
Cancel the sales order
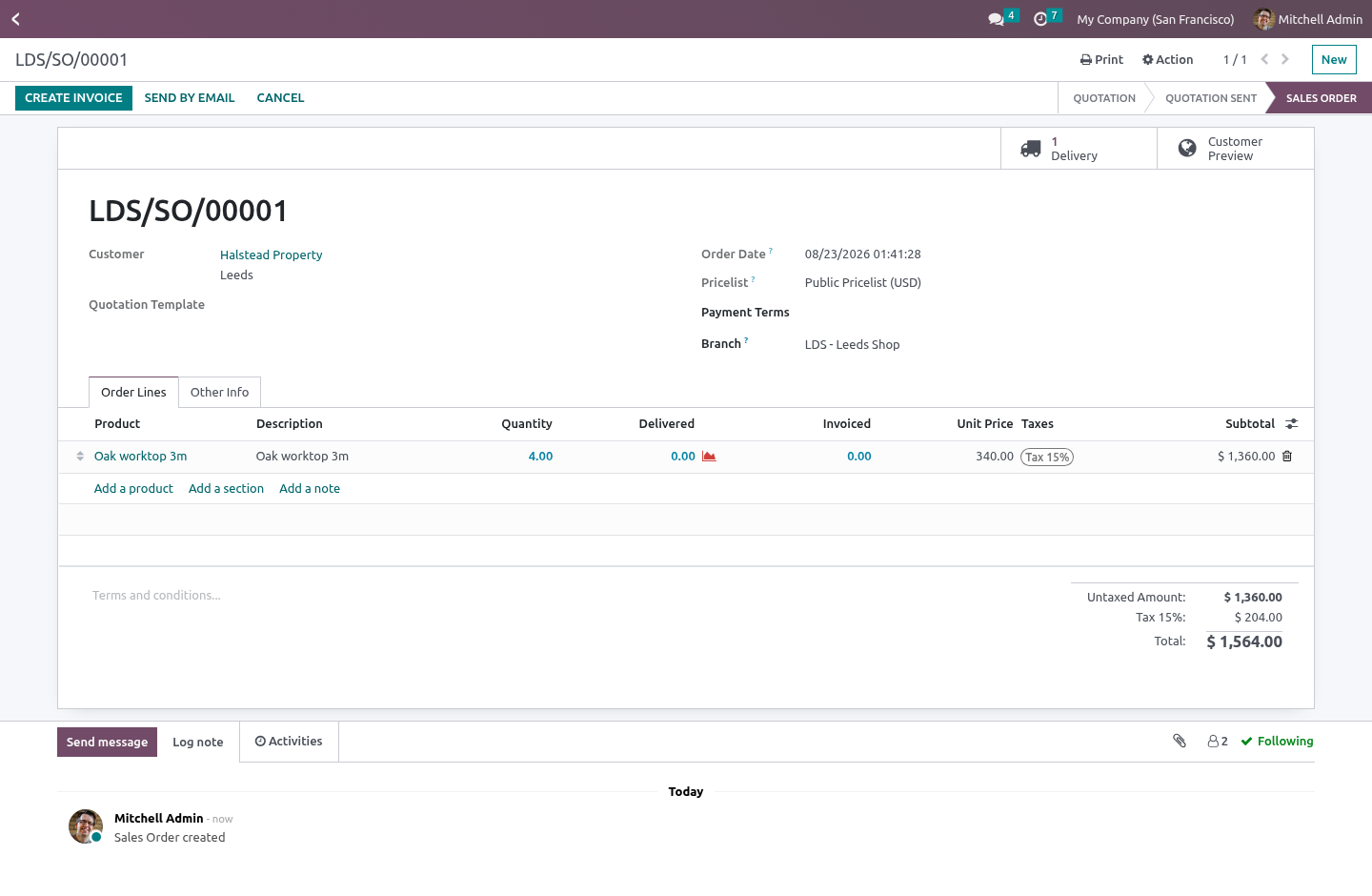point(281,97)
